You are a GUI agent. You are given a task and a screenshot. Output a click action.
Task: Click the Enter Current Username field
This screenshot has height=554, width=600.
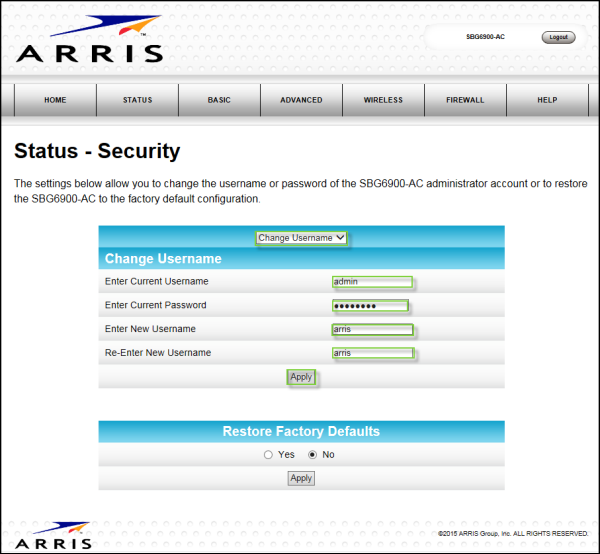pyautogui.click(x=372, y=282)
